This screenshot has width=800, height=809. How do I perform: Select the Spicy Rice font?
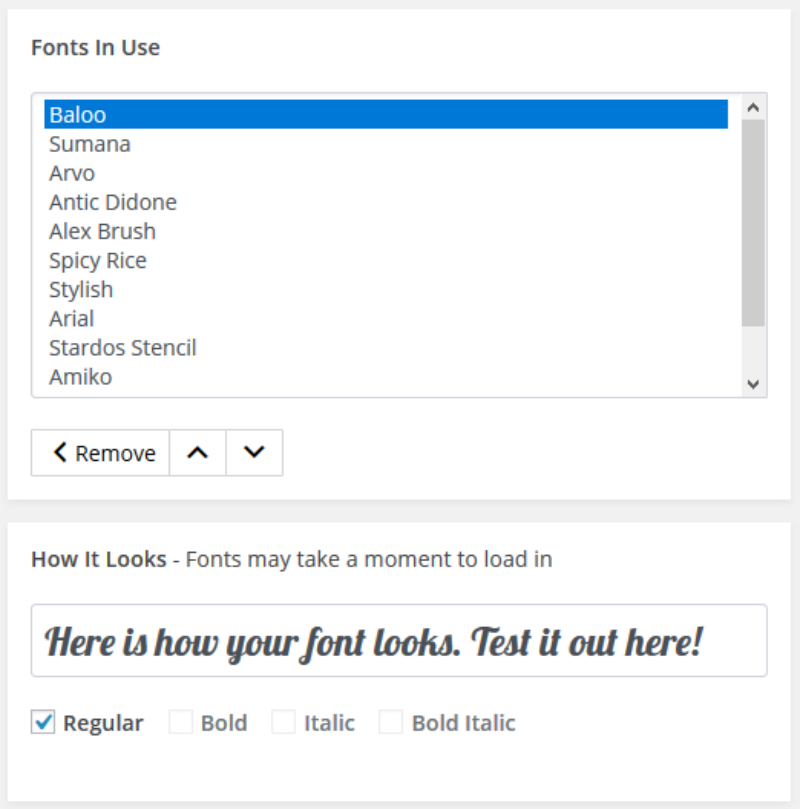98,260
